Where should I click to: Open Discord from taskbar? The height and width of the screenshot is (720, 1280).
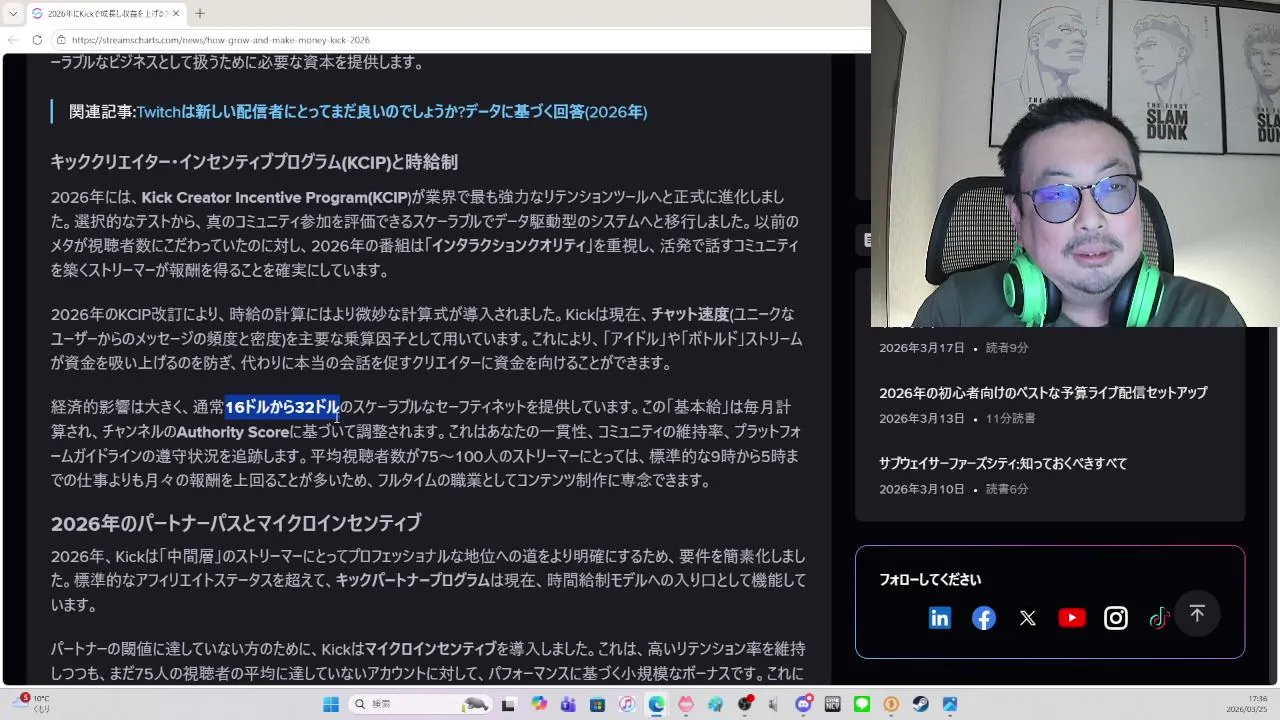click(x=803, y=704)
